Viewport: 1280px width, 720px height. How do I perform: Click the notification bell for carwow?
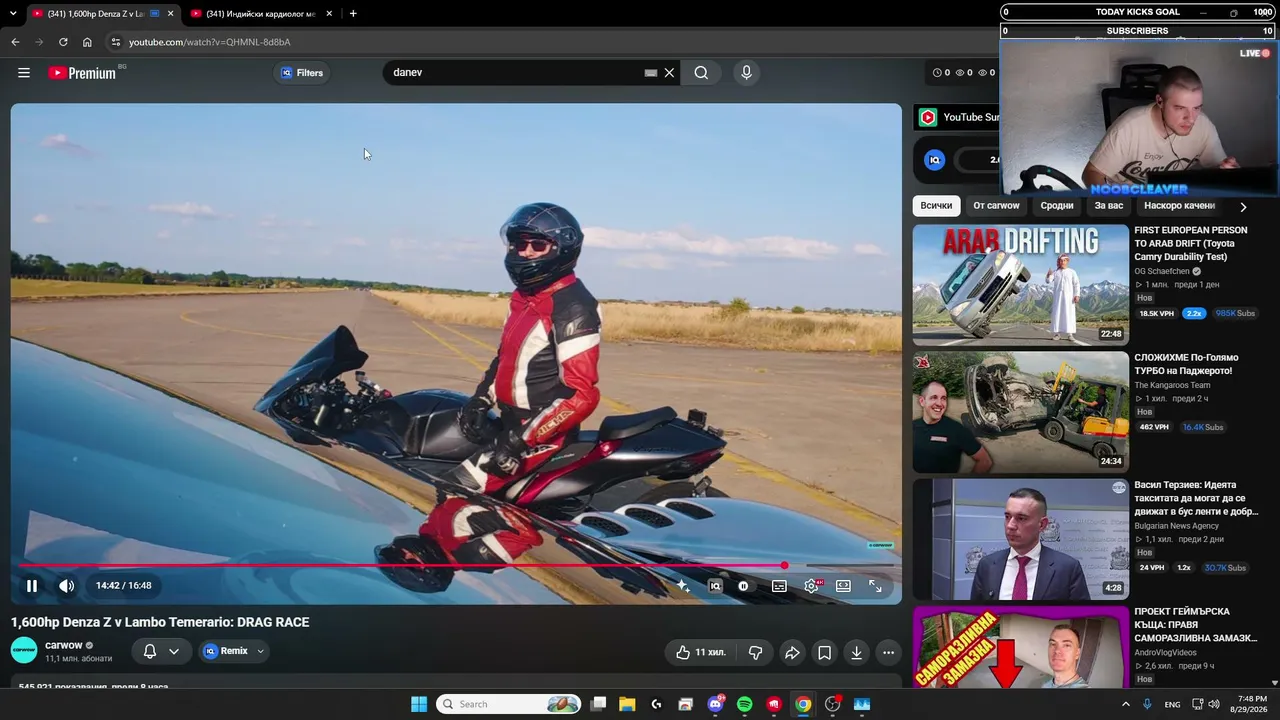150,651
